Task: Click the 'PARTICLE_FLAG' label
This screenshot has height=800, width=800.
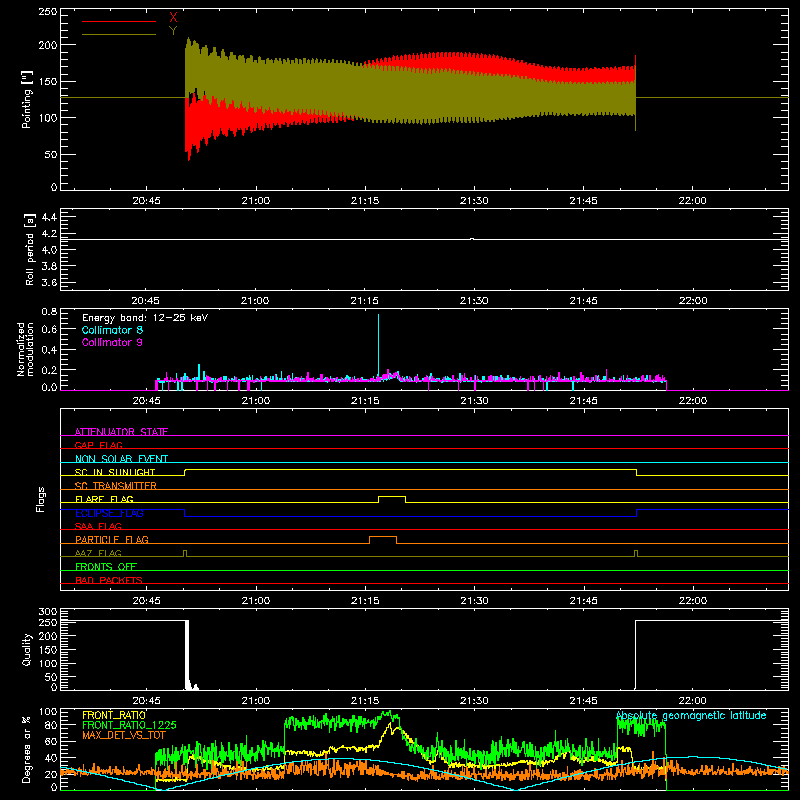Action: click(x=112, y=539)
